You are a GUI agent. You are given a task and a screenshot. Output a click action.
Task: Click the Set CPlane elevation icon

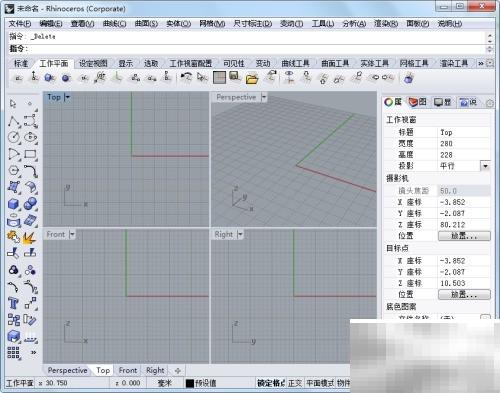click(x=34, y=77)
